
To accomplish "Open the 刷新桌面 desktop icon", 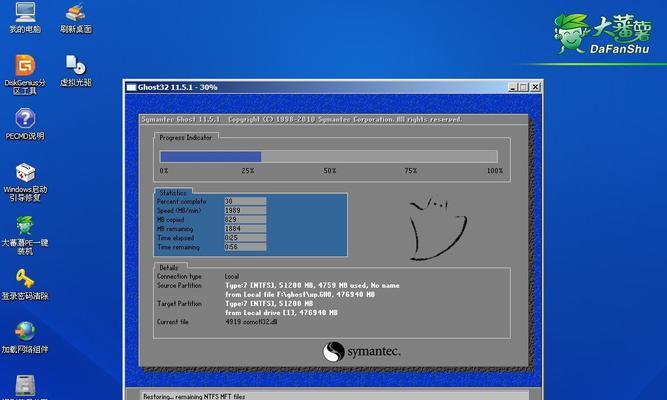I will [76, 17].
